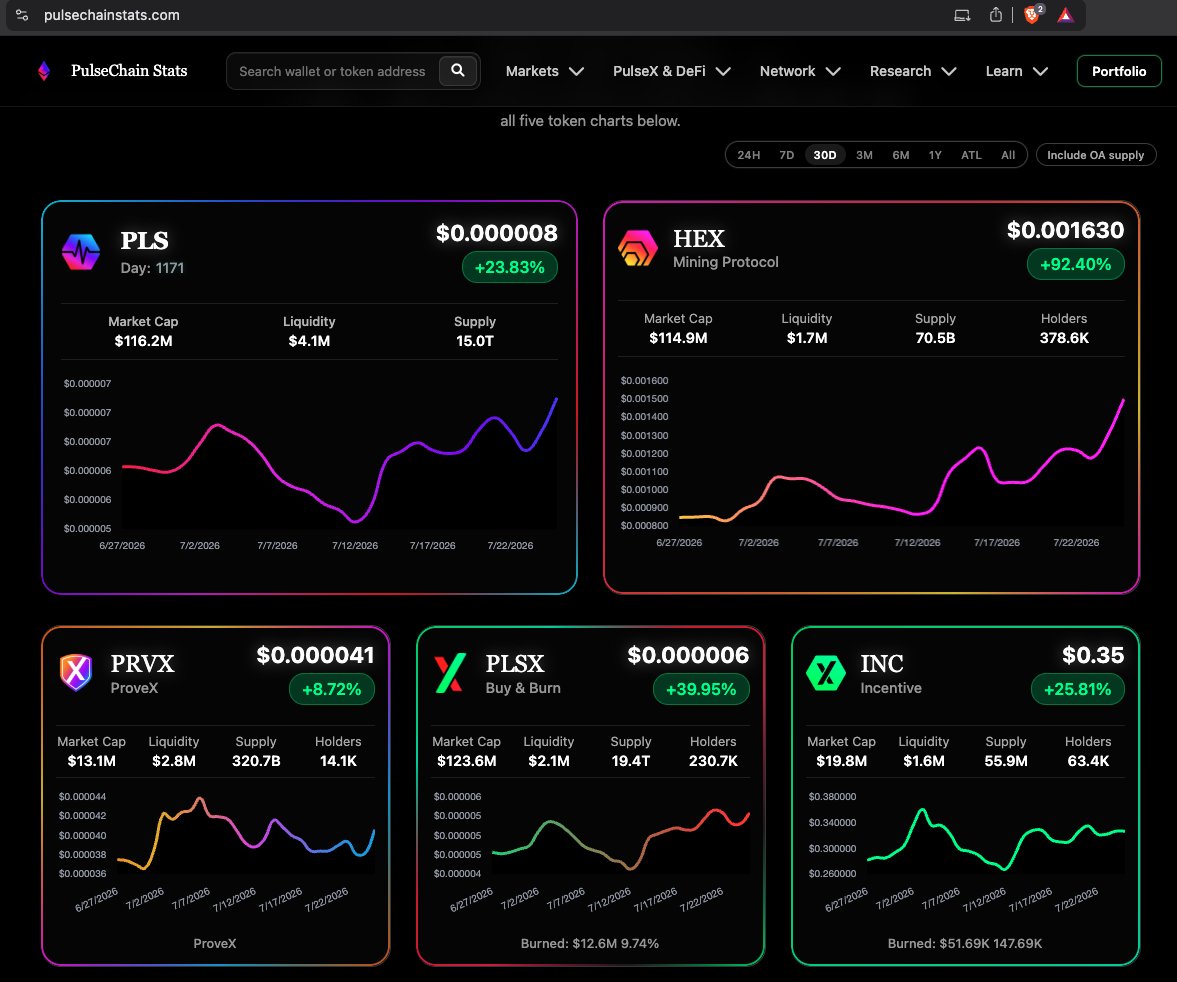1177x982 pixels.
Task: Focus the search wallet or token field
Action: pos(333,71)
